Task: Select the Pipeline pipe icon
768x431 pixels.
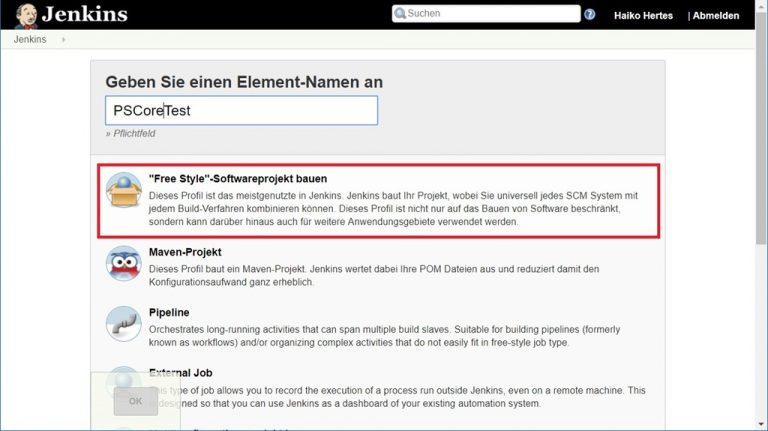Action: click(x=124, y=324)
